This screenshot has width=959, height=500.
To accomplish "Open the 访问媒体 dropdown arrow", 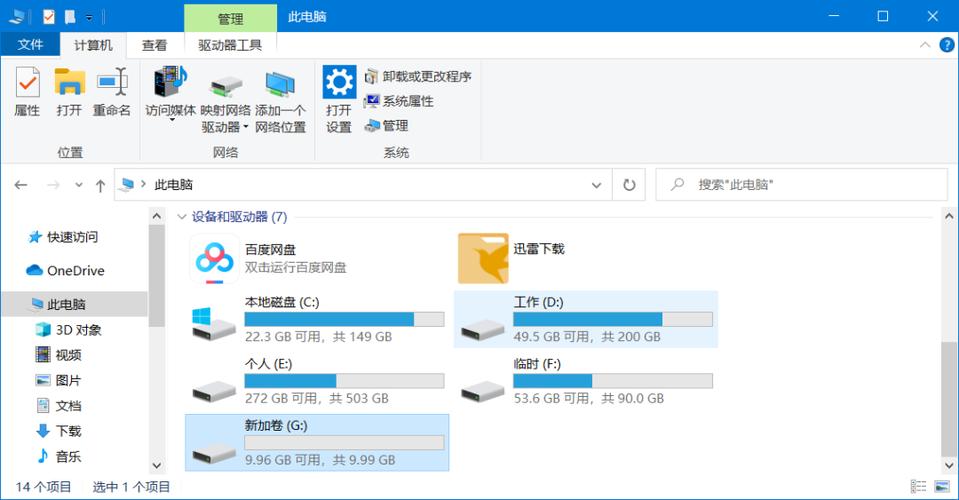I will click(x=172, y=120).
